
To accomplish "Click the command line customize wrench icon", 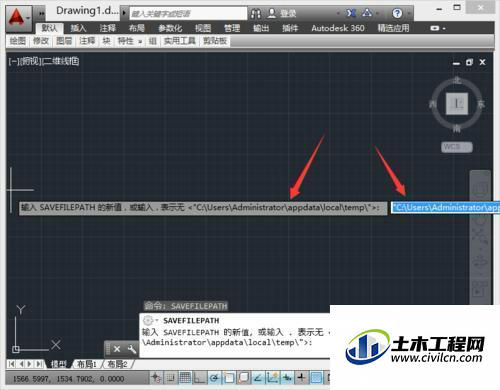I will (132, 349).
